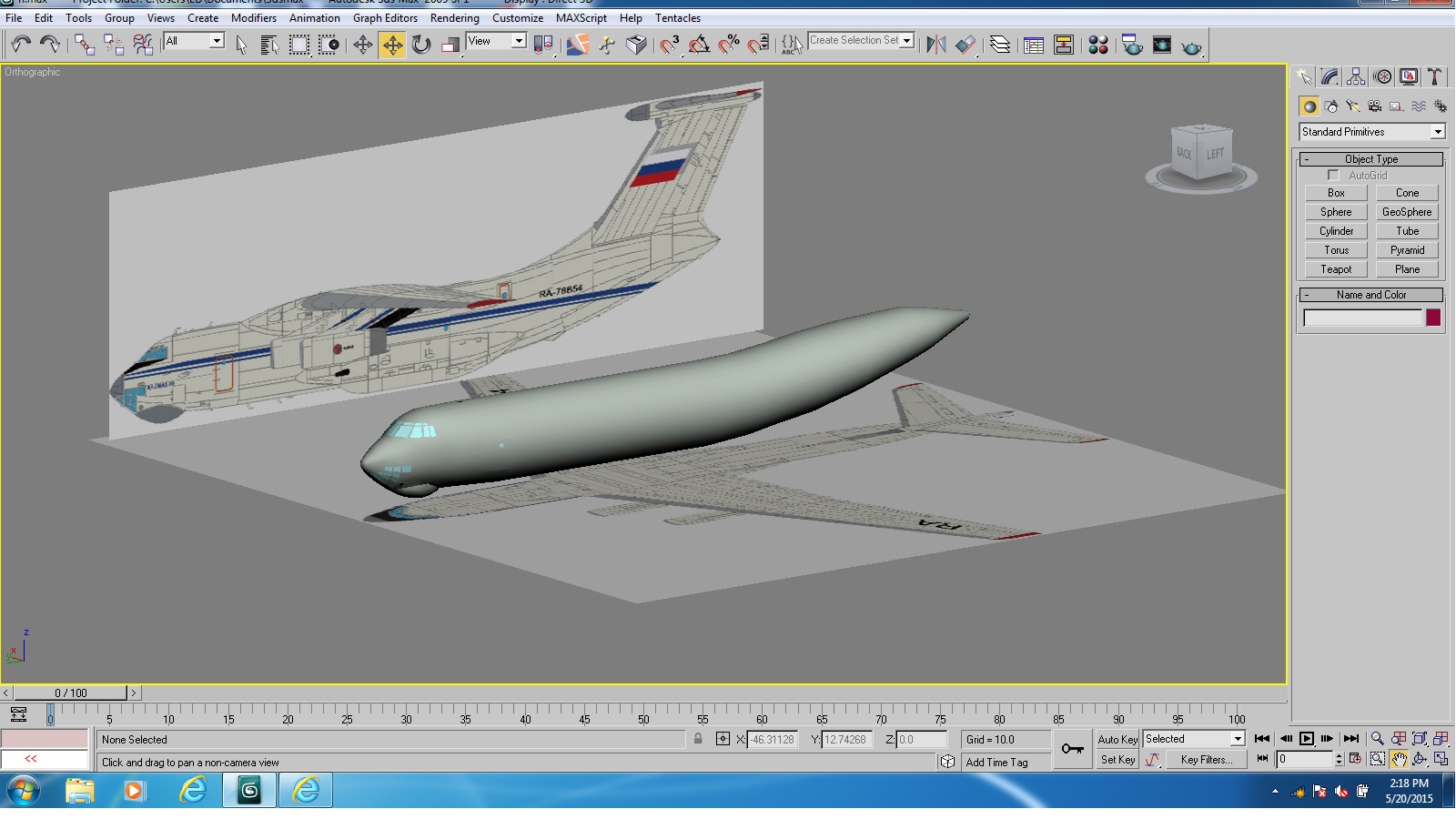Activate the Select and Rotate tool
This screenshot has height=819, width=1456.
tap(421, 44)
